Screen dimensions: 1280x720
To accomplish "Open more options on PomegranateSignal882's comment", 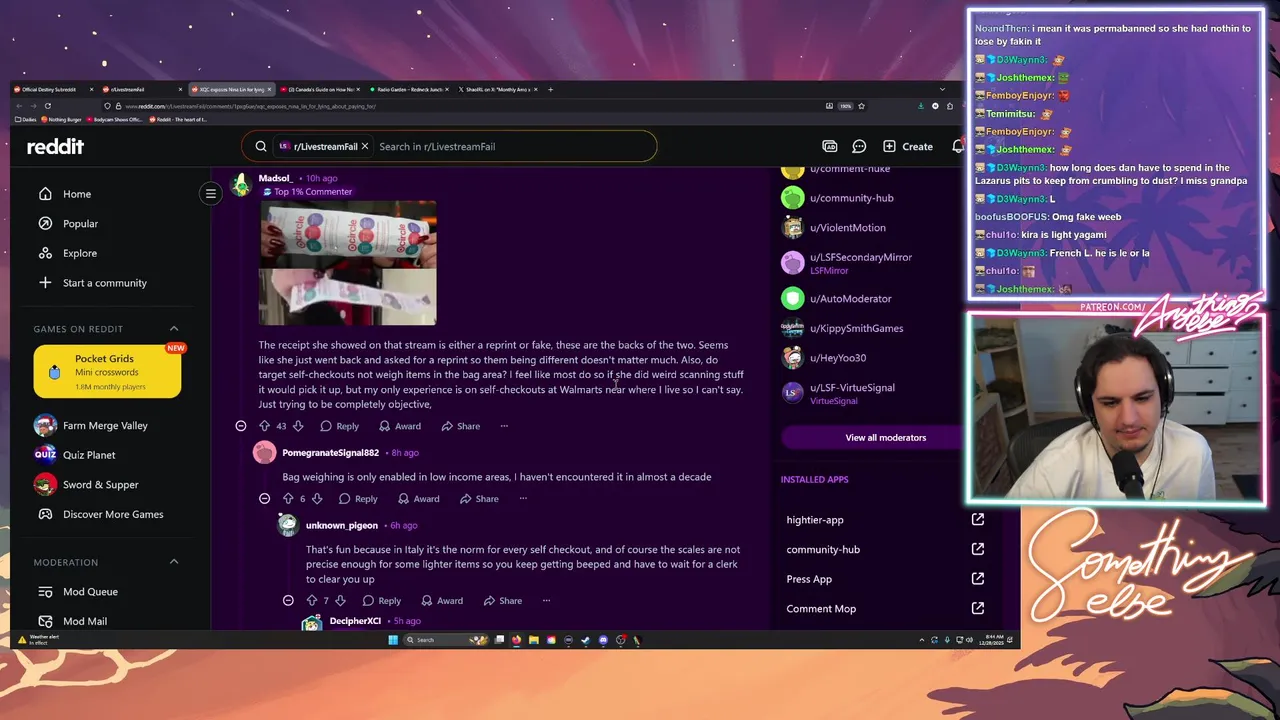I will coord(523,499).
